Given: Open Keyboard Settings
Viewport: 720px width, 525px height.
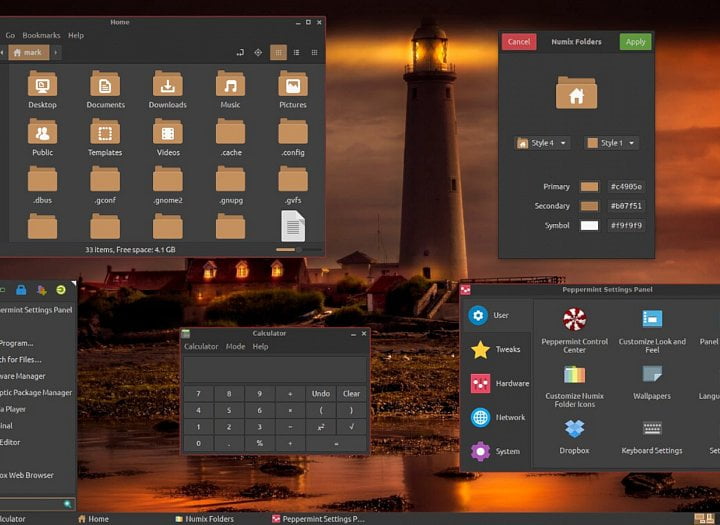Looking at the screenshot, I should [652, 437].
